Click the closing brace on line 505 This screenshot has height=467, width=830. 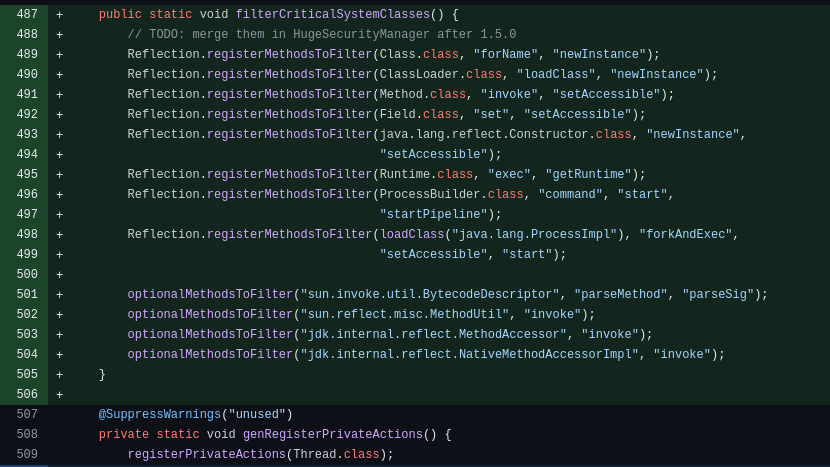click(102, 374)
